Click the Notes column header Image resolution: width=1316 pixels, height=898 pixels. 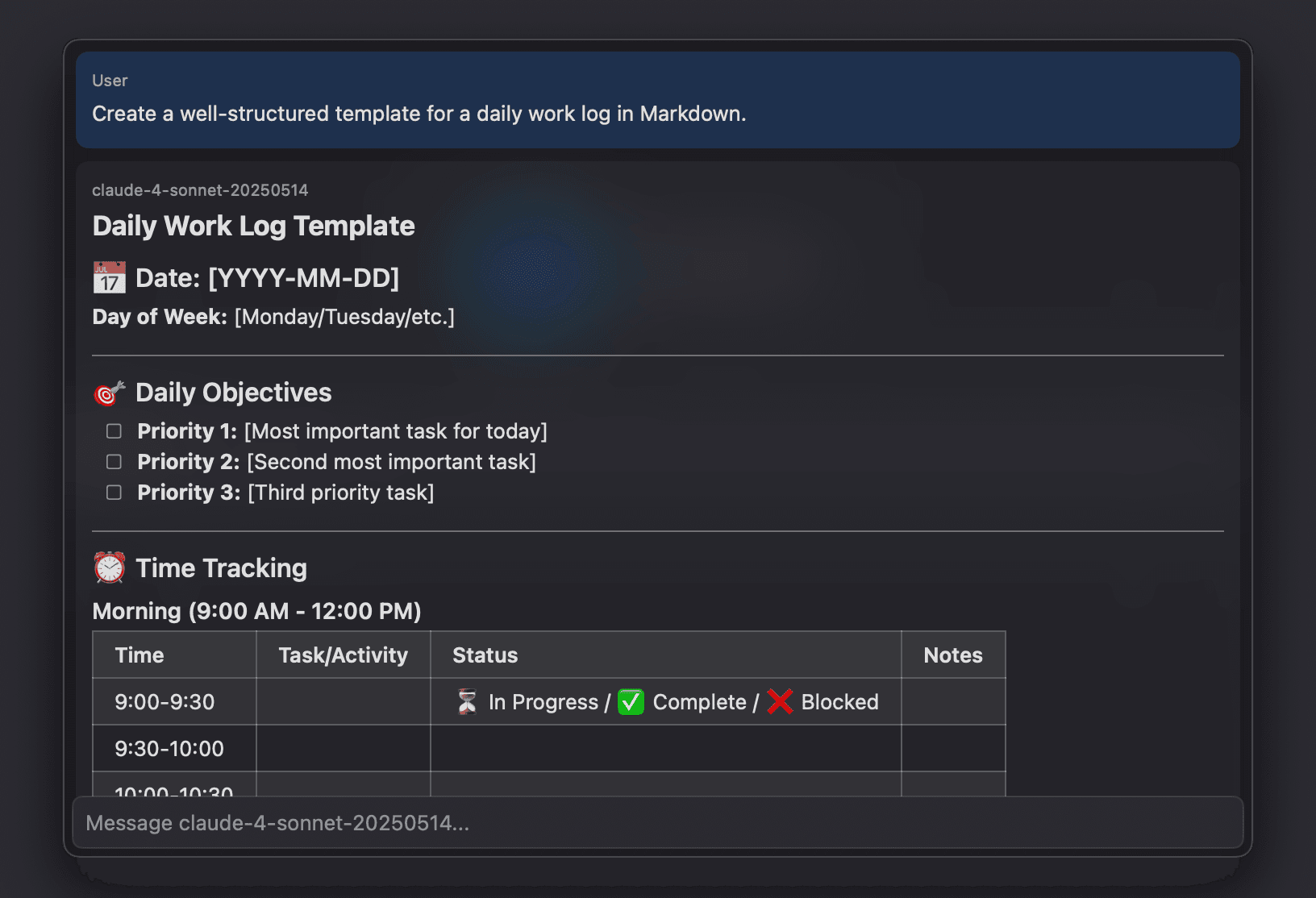pyautogui.click(x=953, y=655)
